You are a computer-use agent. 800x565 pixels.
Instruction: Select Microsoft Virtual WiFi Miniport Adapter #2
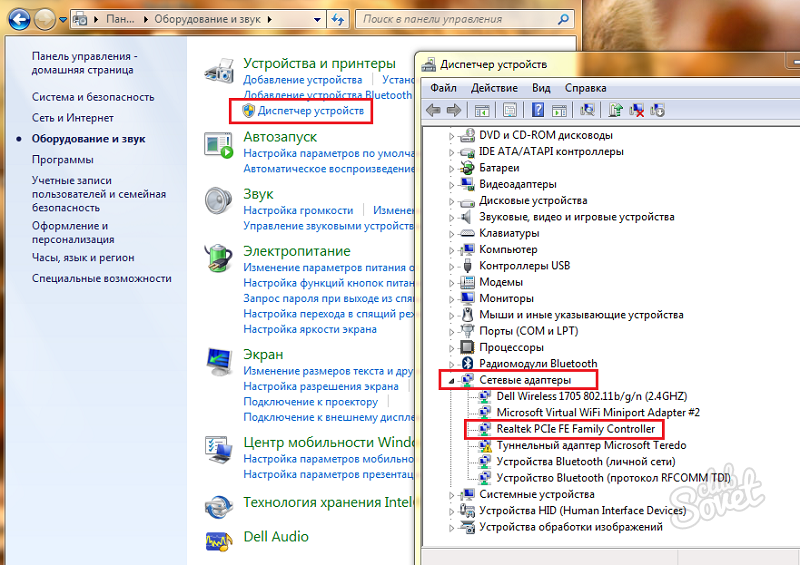[598, 413]
